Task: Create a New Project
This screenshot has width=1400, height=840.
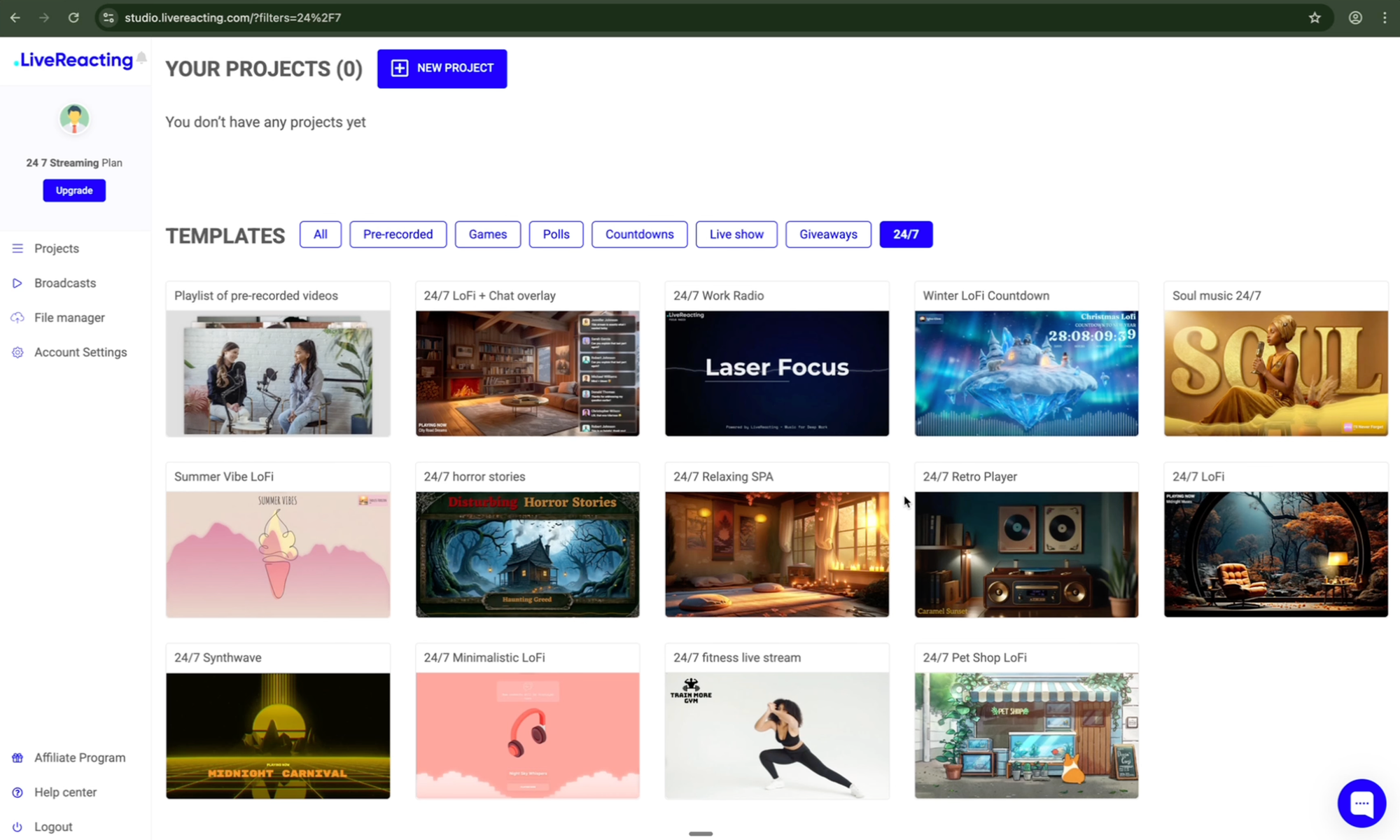Action: pos(442,69)
